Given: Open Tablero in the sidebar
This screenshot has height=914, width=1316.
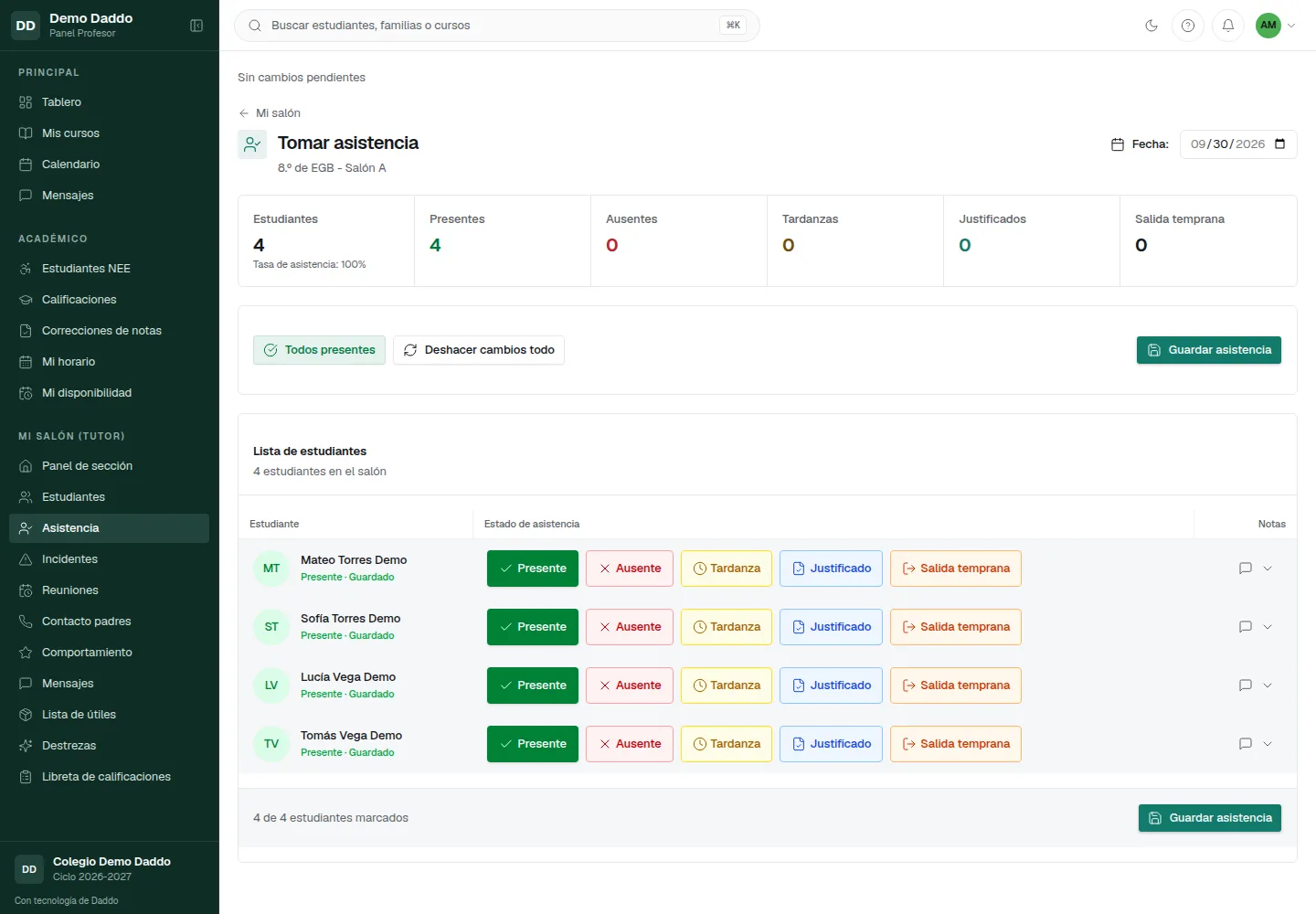Looking at the screenshot, I should (110, 102).
